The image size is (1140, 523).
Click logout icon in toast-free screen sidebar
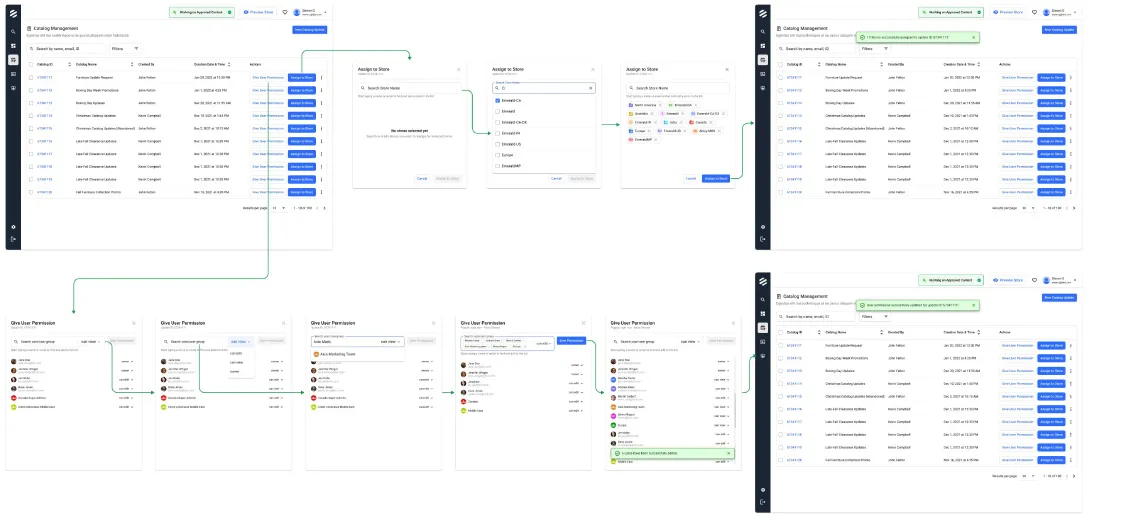point(13,239)
